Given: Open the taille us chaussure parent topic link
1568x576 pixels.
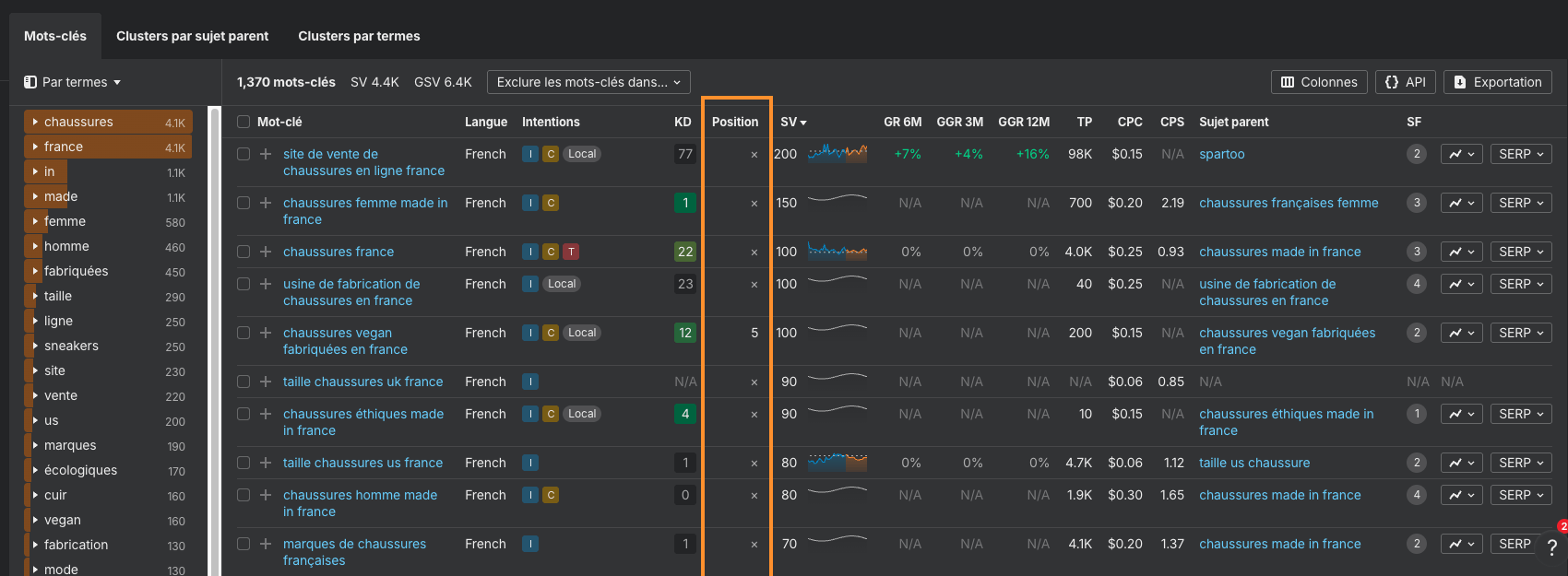Looking at the screenshot, I should click(1253, 463).
